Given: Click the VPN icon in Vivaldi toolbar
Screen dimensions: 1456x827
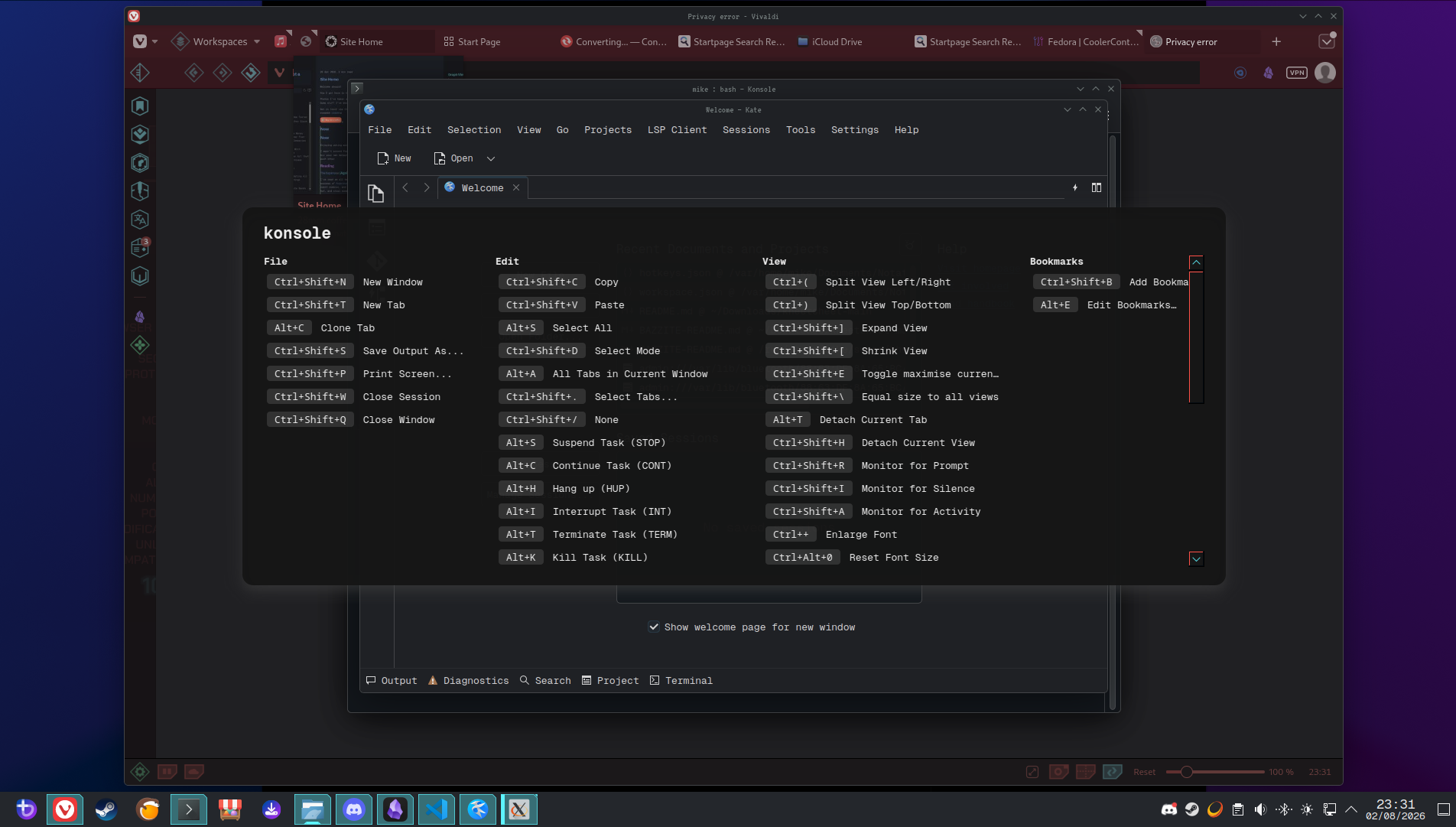Looking at the screenshot, I should (x=1297, y=73).
